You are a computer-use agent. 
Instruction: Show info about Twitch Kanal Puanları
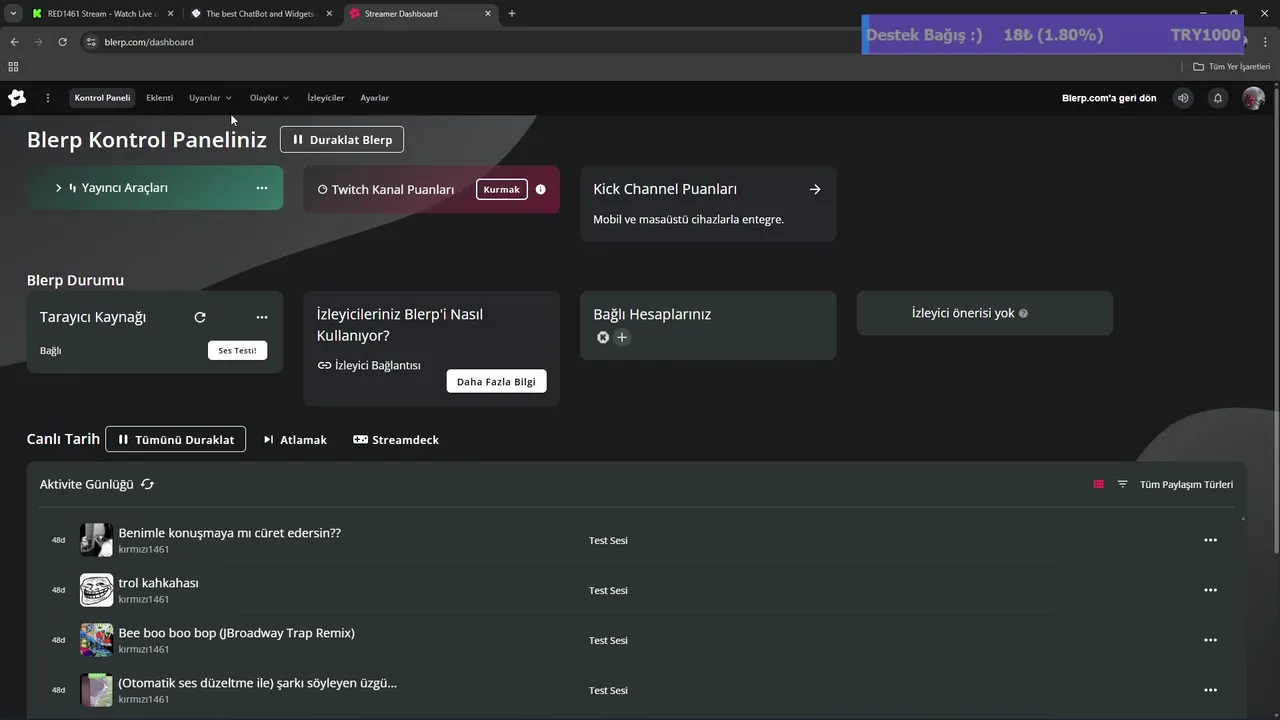(x=541, y=189)
